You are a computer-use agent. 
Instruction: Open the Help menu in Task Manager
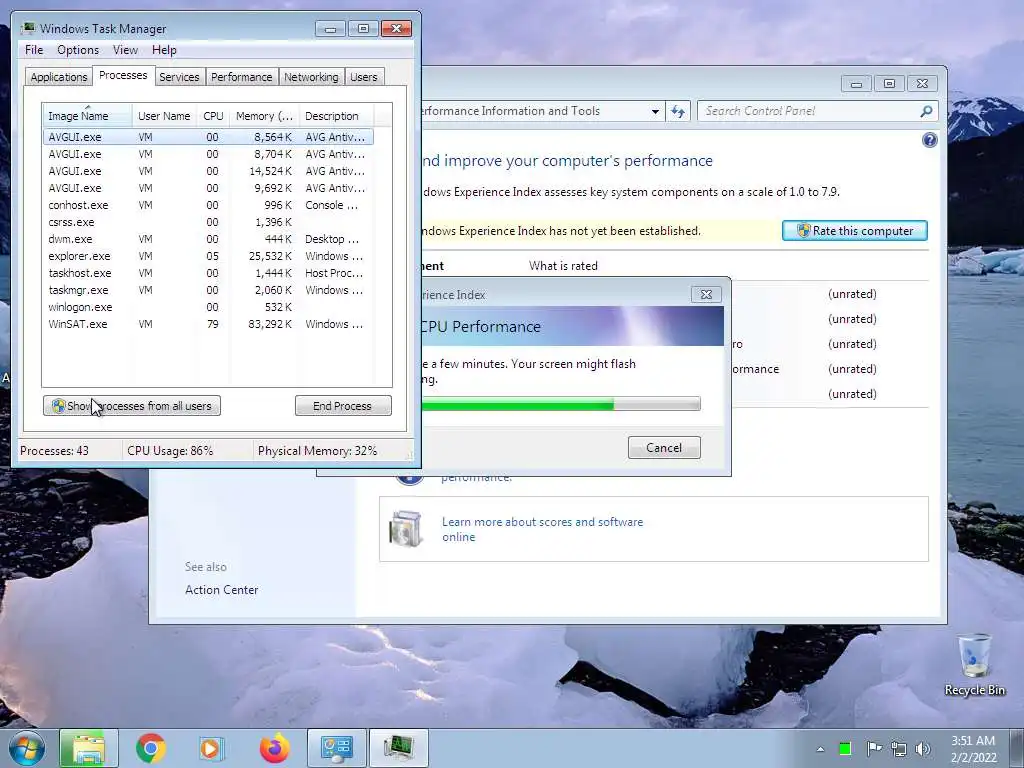(x=164, y=50)
